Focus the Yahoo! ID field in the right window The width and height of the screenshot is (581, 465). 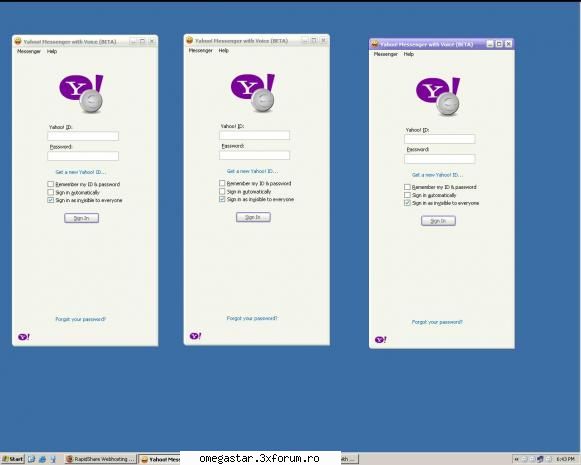(440, 139)
